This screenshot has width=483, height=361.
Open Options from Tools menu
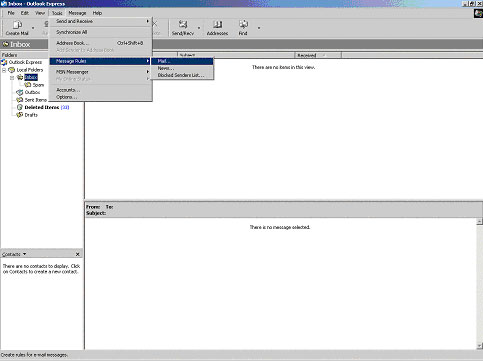click(101, 97)
